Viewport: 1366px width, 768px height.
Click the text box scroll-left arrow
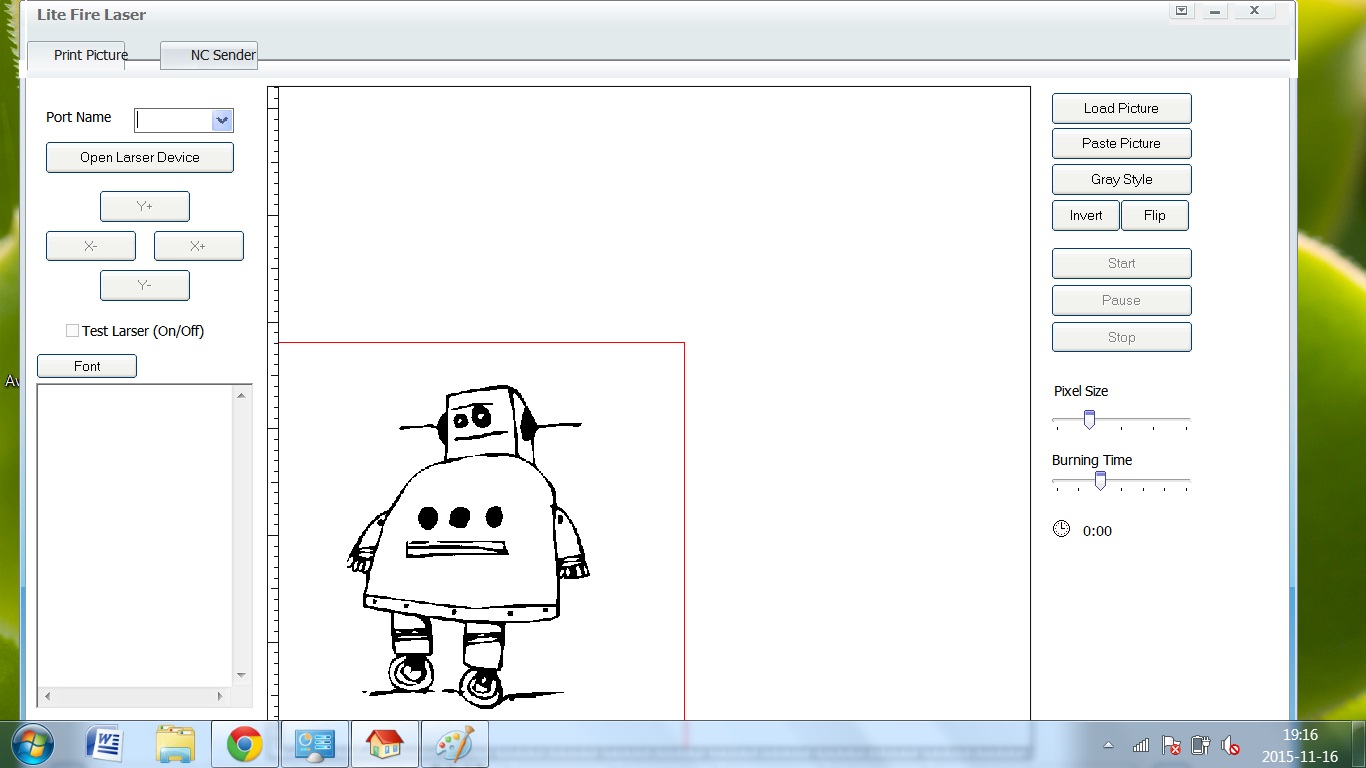pos(47,696)
